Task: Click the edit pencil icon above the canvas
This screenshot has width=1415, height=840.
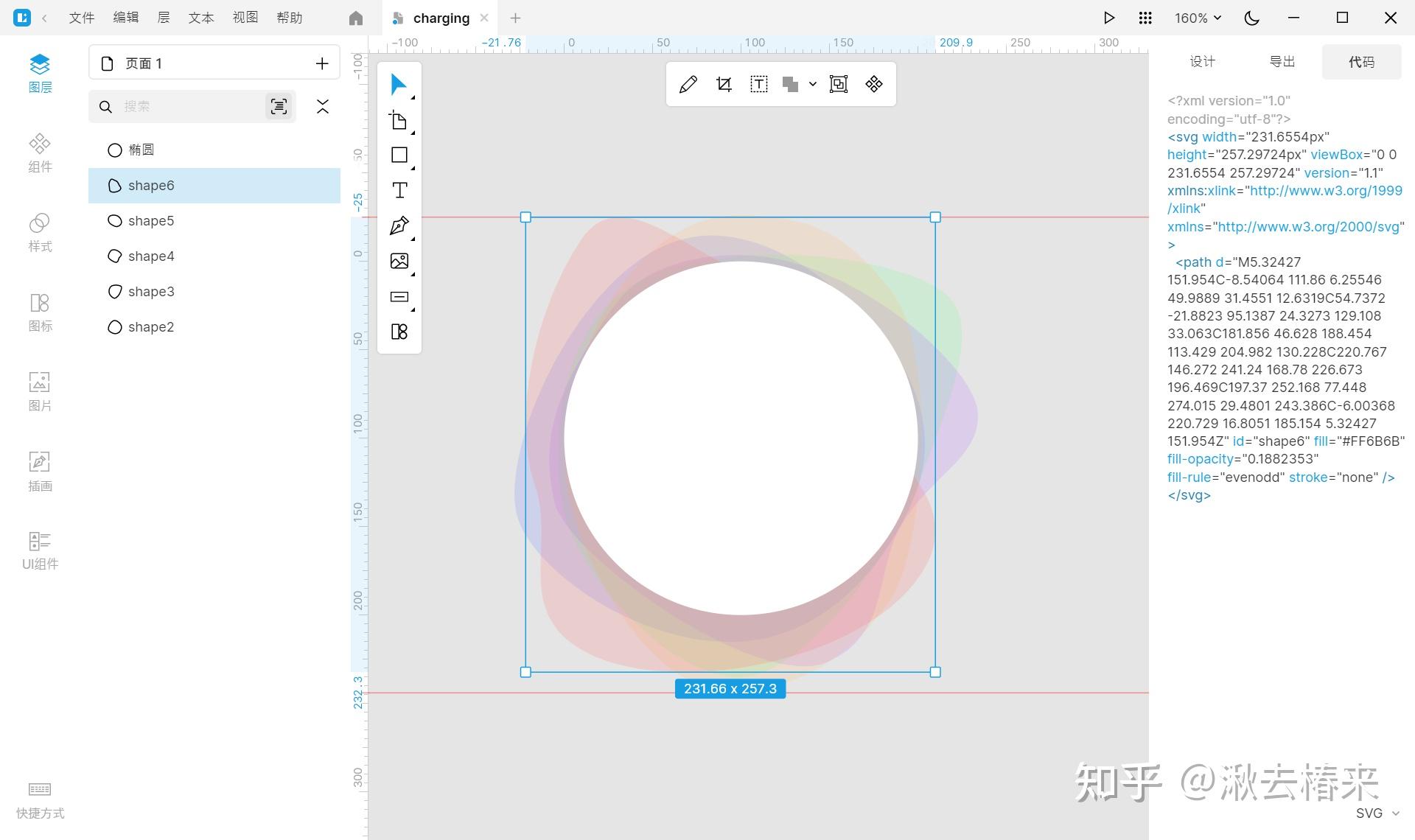Action: [688, 84]
